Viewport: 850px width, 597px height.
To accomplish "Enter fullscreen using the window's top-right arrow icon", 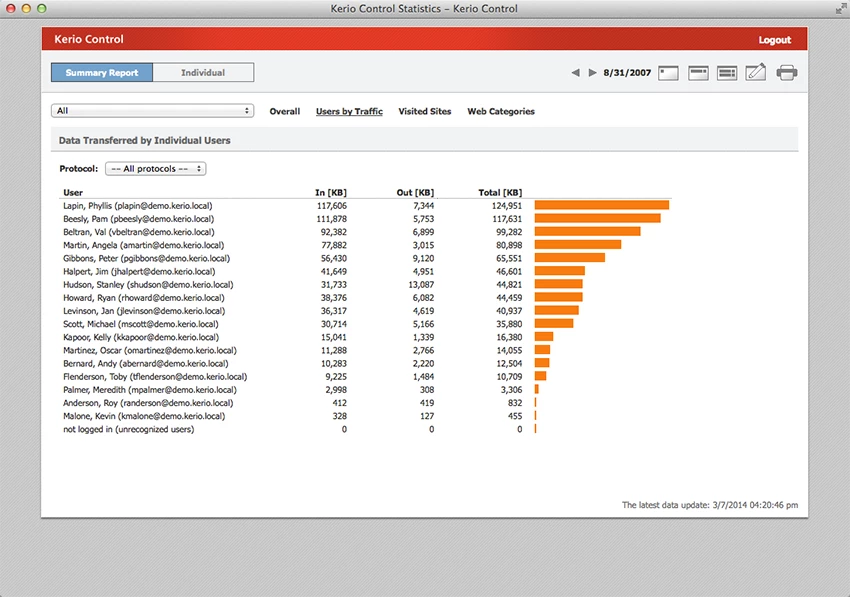I will (837, 9).
